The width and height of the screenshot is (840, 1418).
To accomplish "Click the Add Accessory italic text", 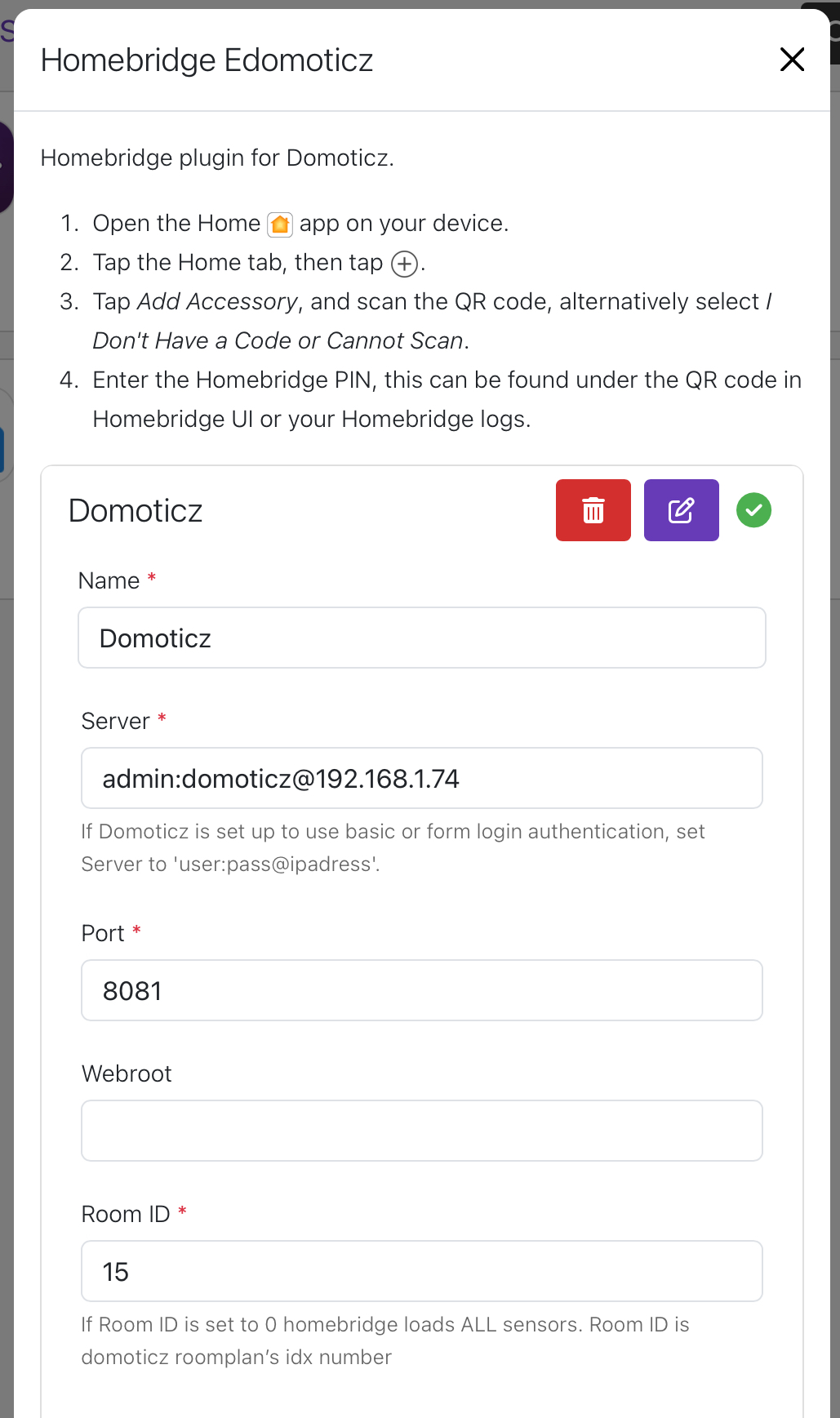I will pos(217,301).
